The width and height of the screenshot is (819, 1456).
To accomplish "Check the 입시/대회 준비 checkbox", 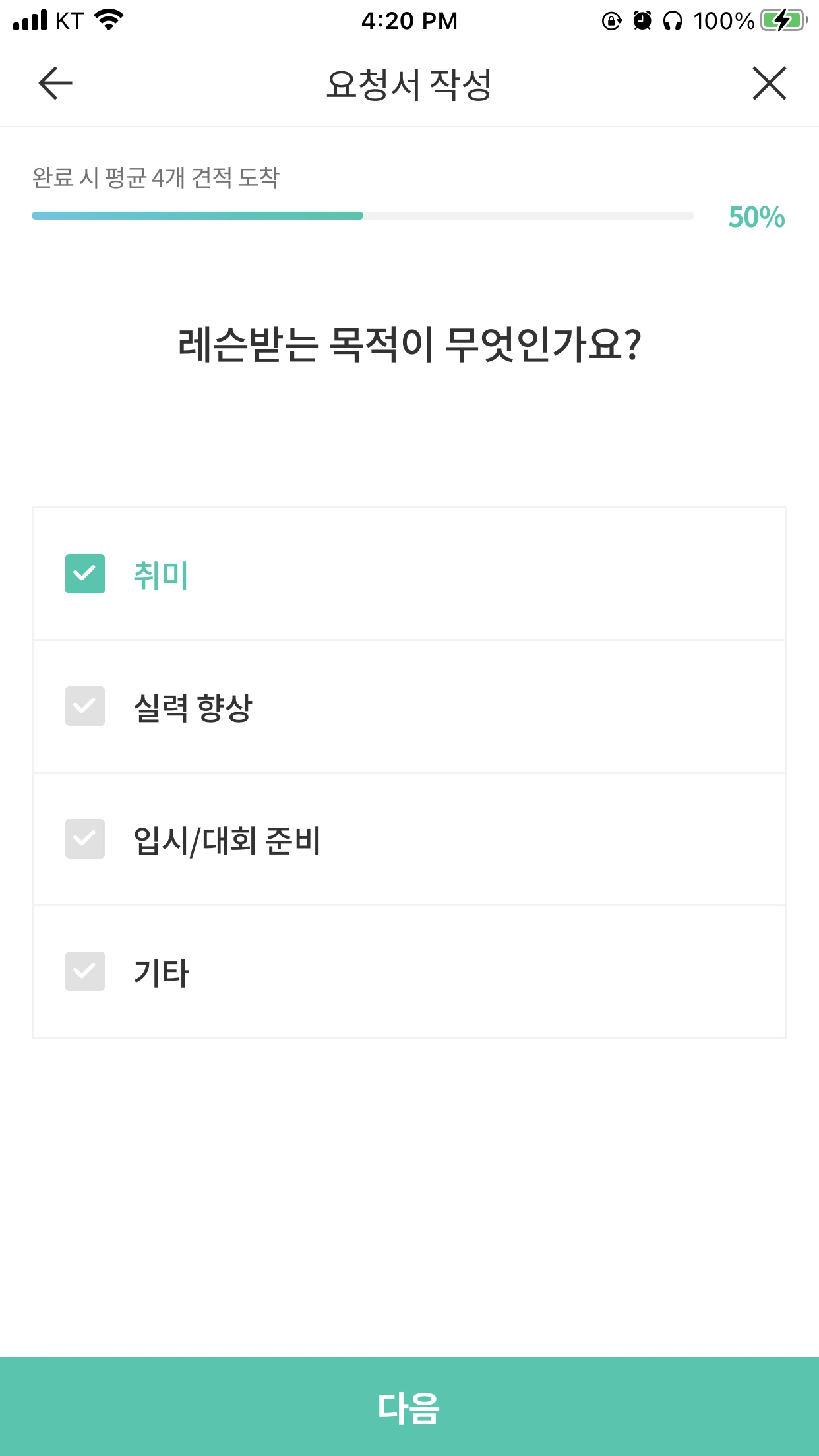I will click(85, 839).
